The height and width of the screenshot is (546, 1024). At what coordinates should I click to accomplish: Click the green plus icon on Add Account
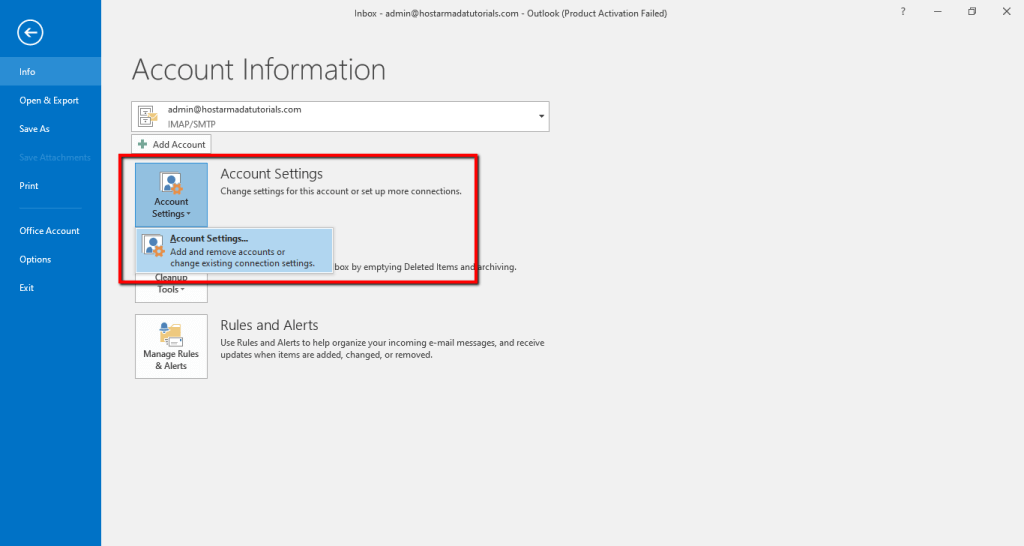click(x=142, y=144)
